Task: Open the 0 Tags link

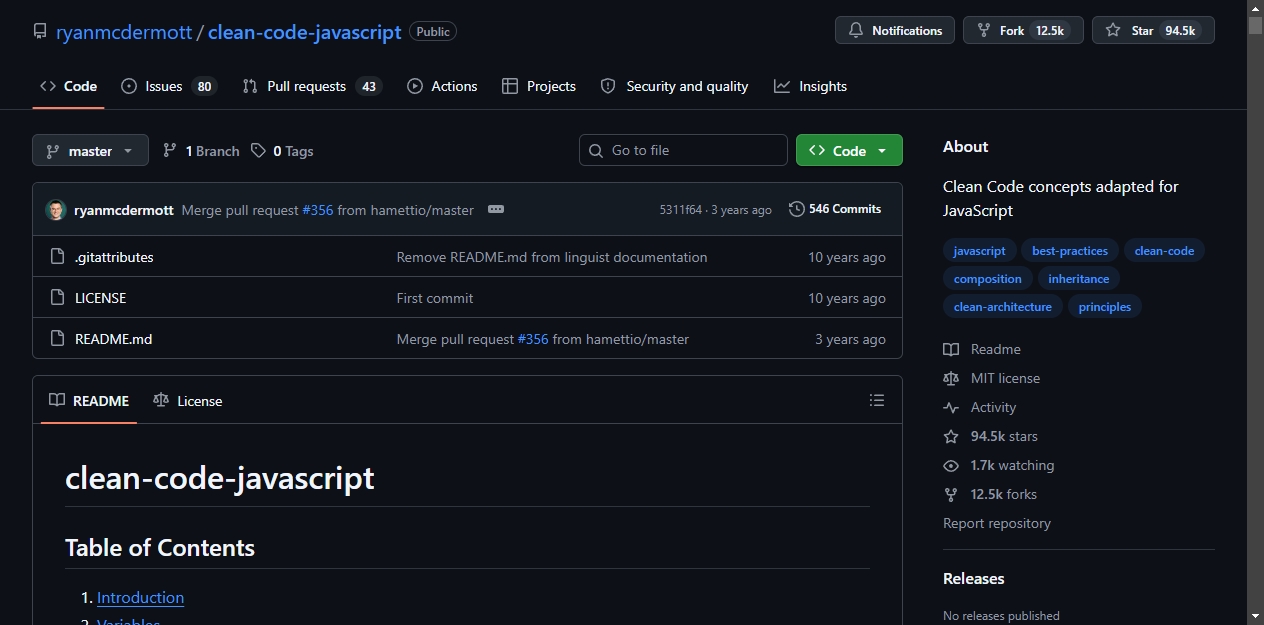Action: click(x=282, y=150)
